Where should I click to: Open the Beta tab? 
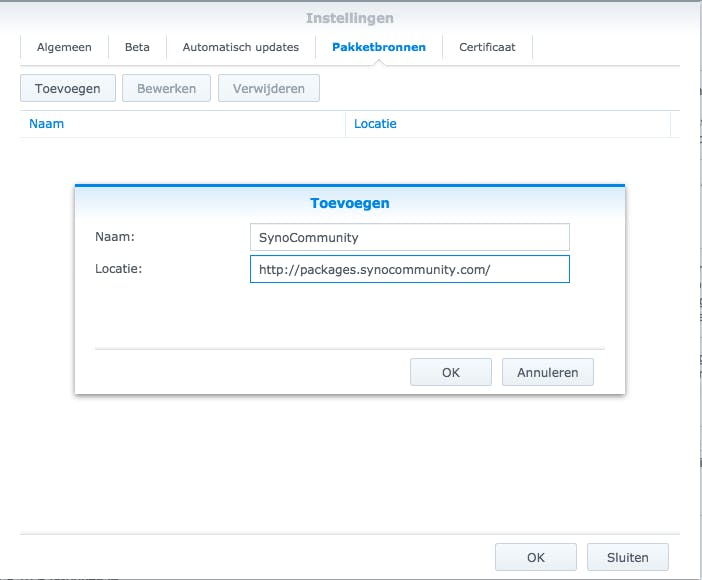(x=137, y=47)
